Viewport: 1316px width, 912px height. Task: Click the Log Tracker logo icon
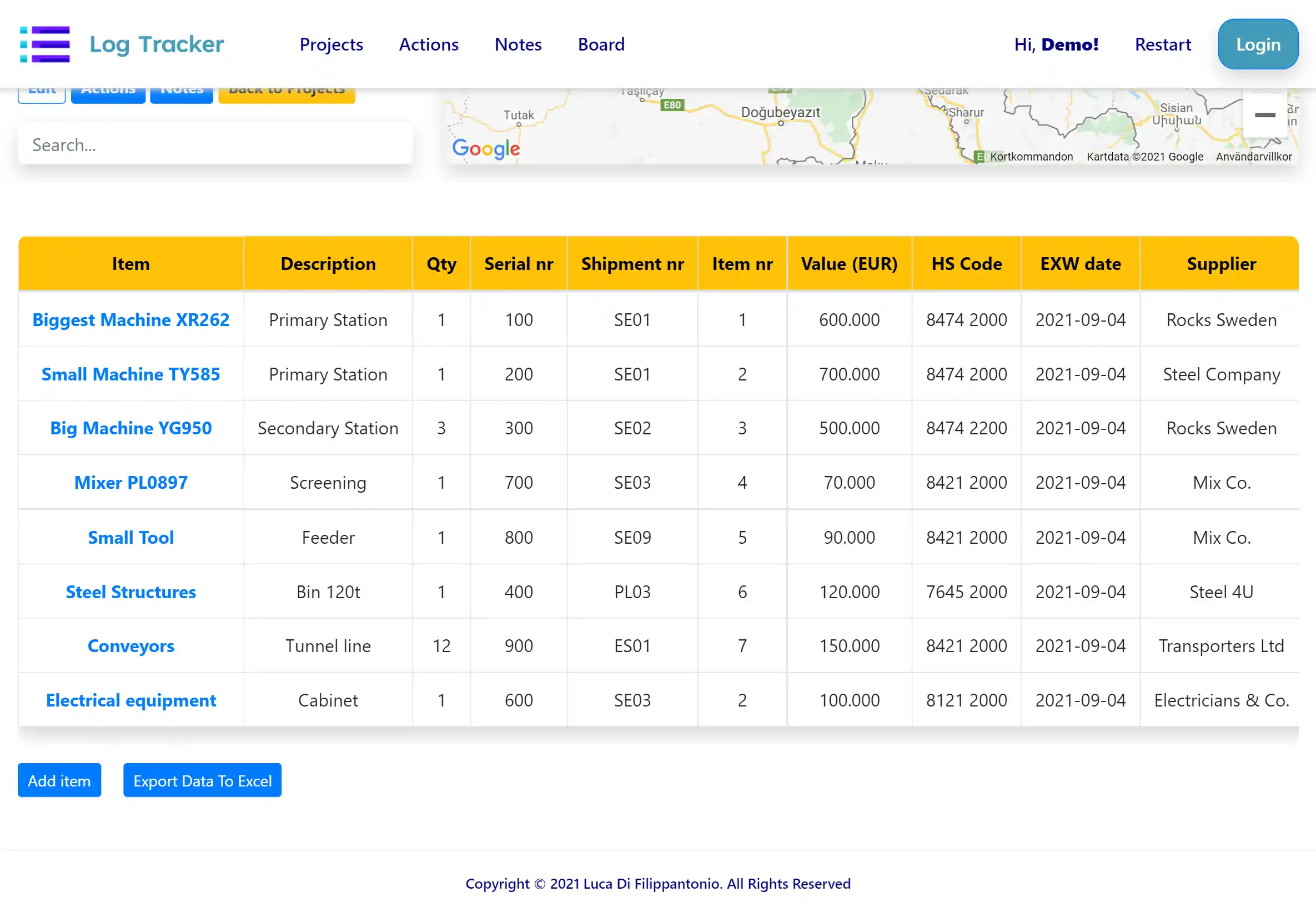point(44,44)
